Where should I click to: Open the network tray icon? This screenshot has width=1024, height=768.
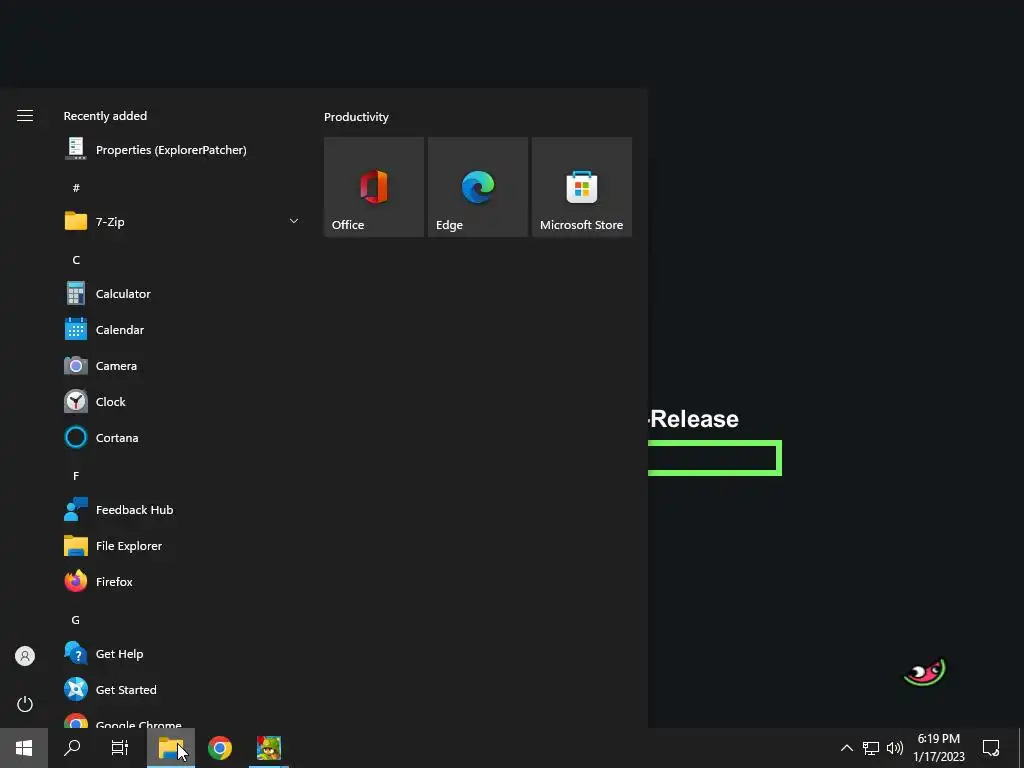pos(871,748)
